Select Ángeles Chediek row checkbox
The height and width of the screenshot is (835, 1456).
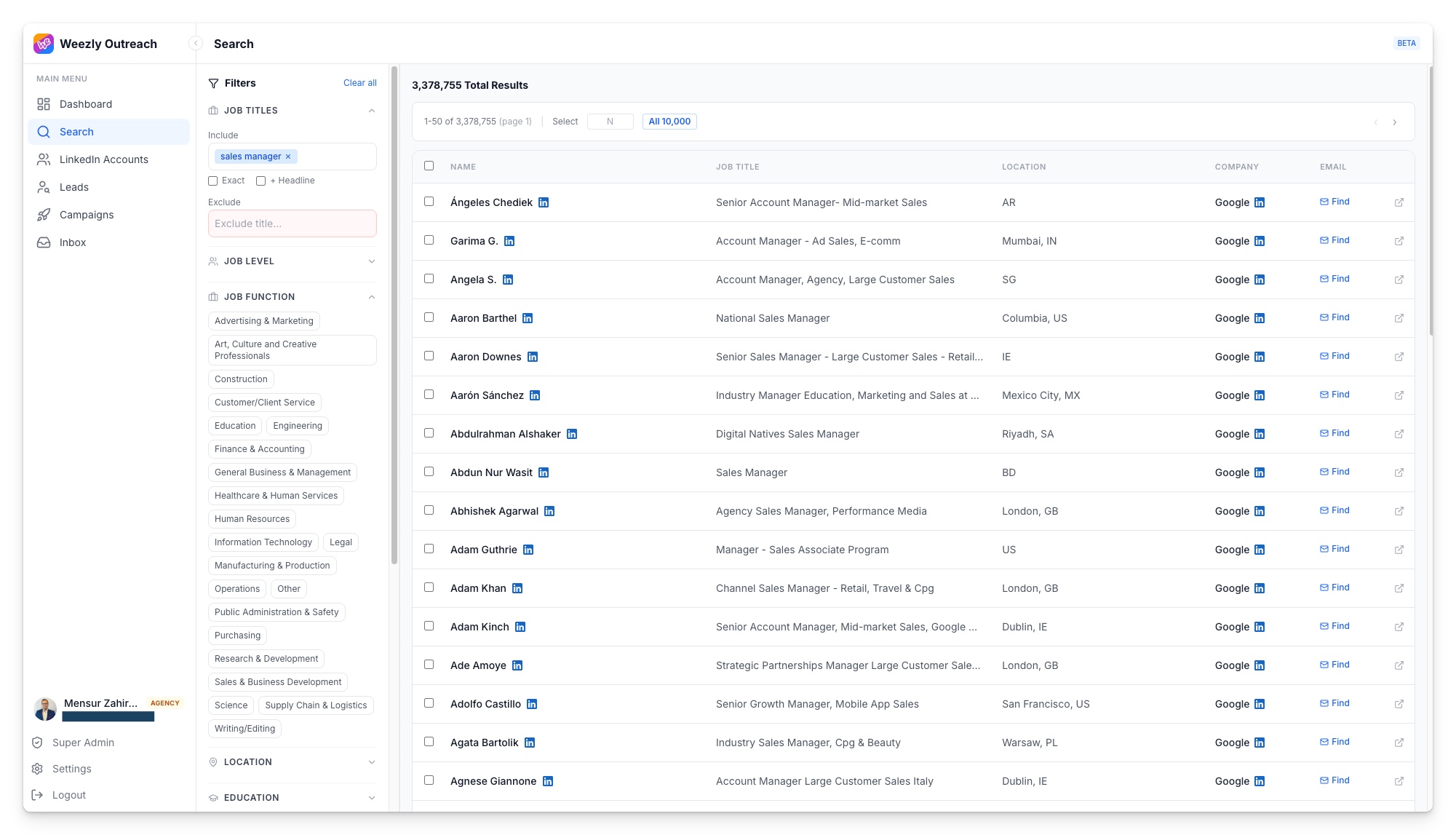point(429,202)
